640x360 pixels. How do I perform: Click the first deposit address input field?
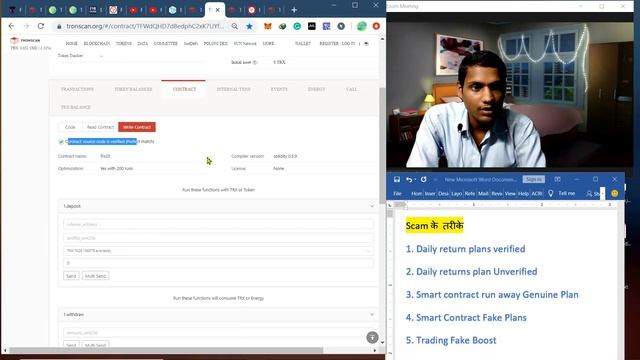tap(218, 224)
